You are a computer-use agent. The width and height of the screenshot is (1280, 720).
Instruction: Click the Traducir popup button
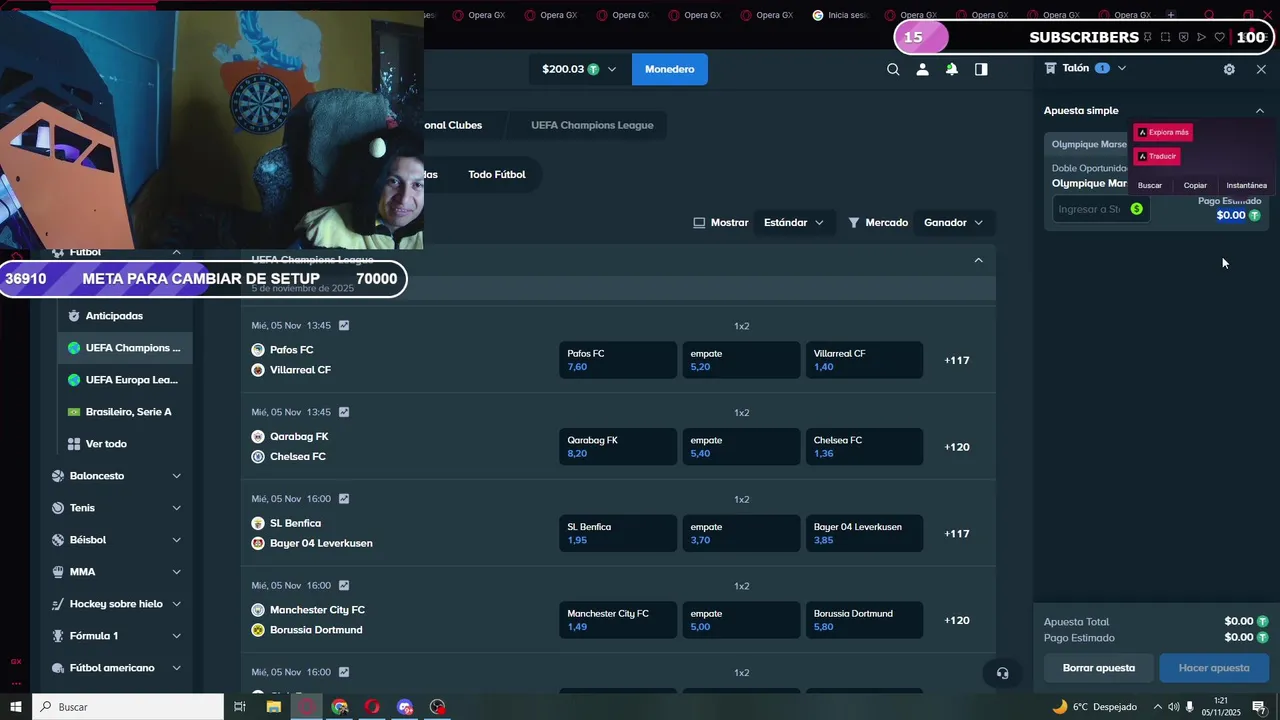click(x=1157, y=156)
